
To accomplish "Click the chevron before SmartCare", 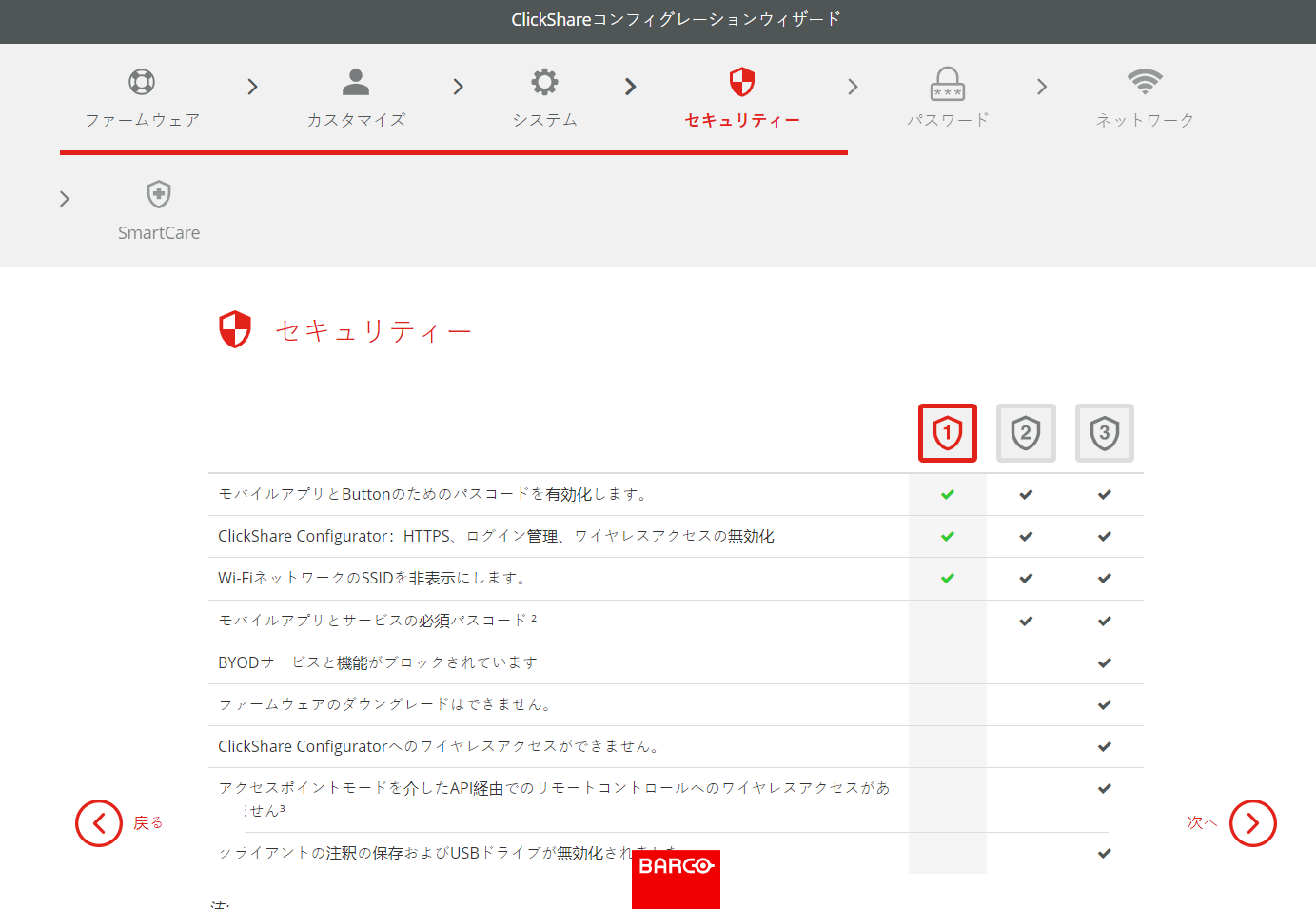I will (65, 199).
